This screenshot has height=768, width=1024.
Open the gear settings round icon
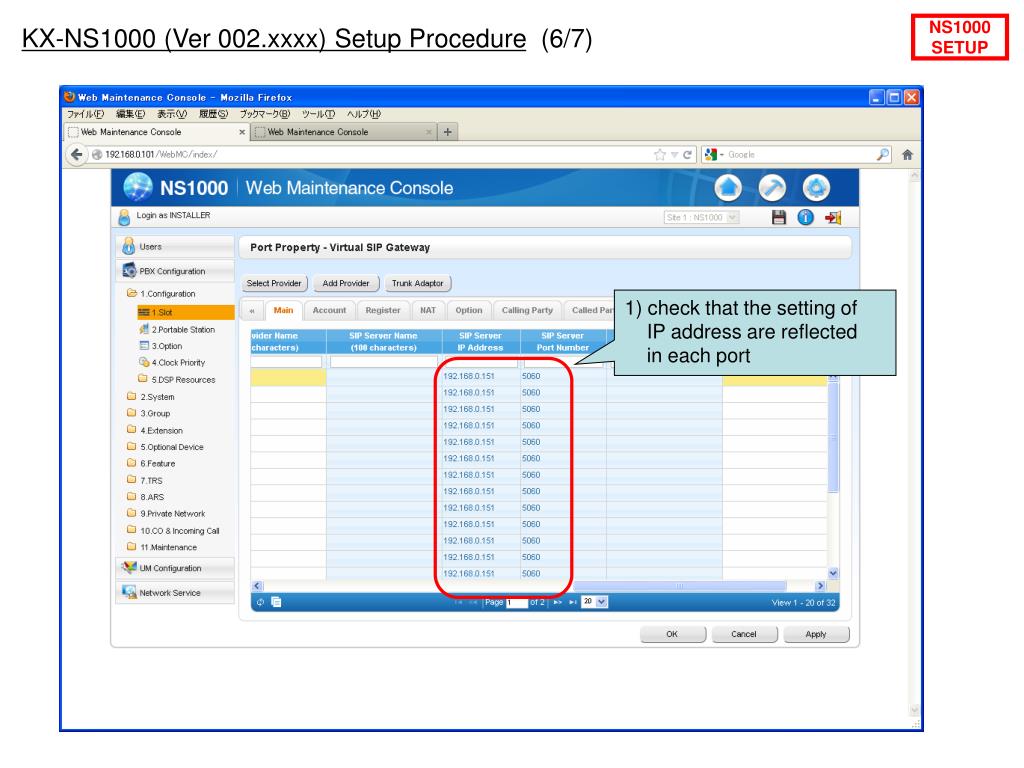816,188
